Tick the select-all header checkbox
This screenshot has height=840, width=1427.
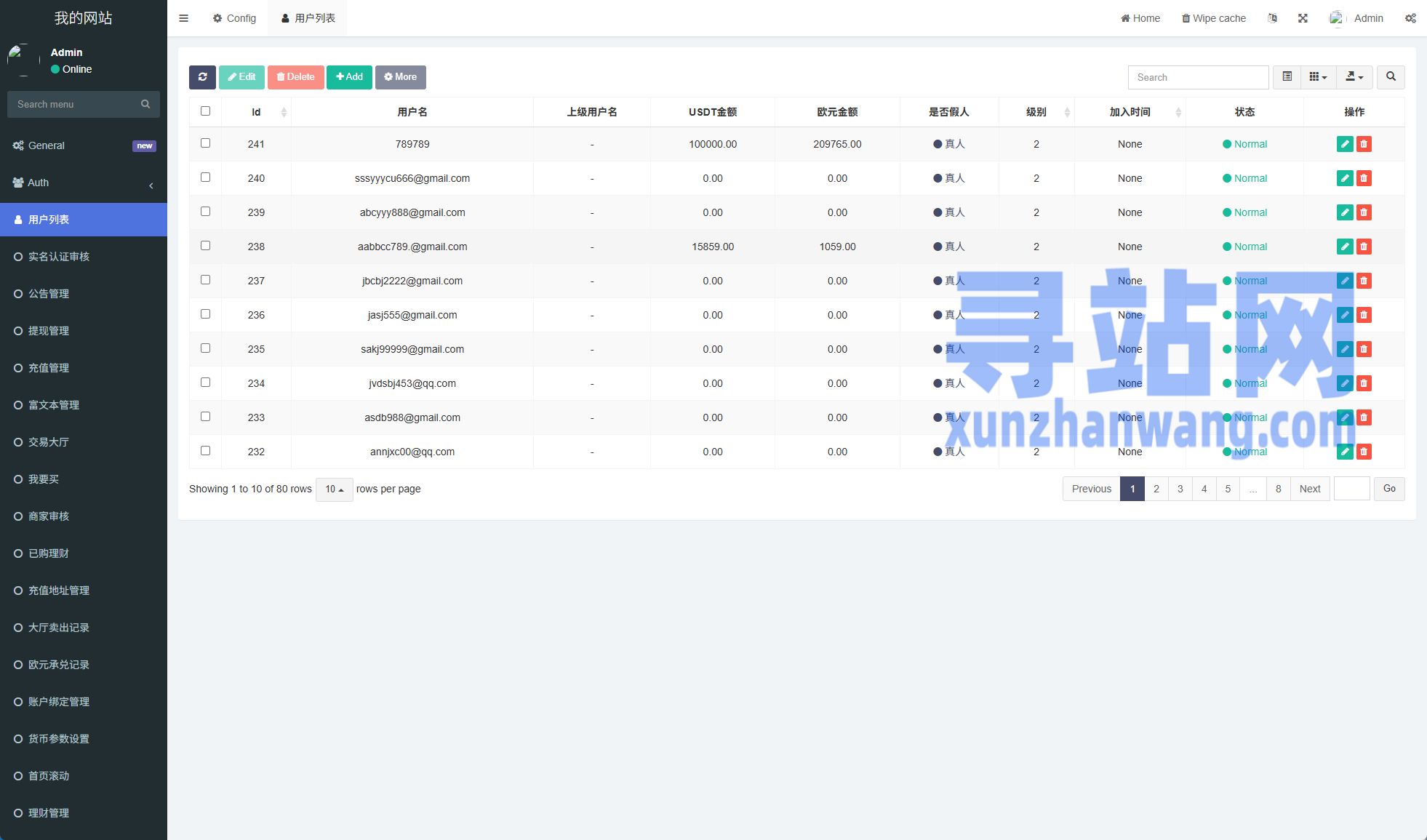(x=205, y=111)
